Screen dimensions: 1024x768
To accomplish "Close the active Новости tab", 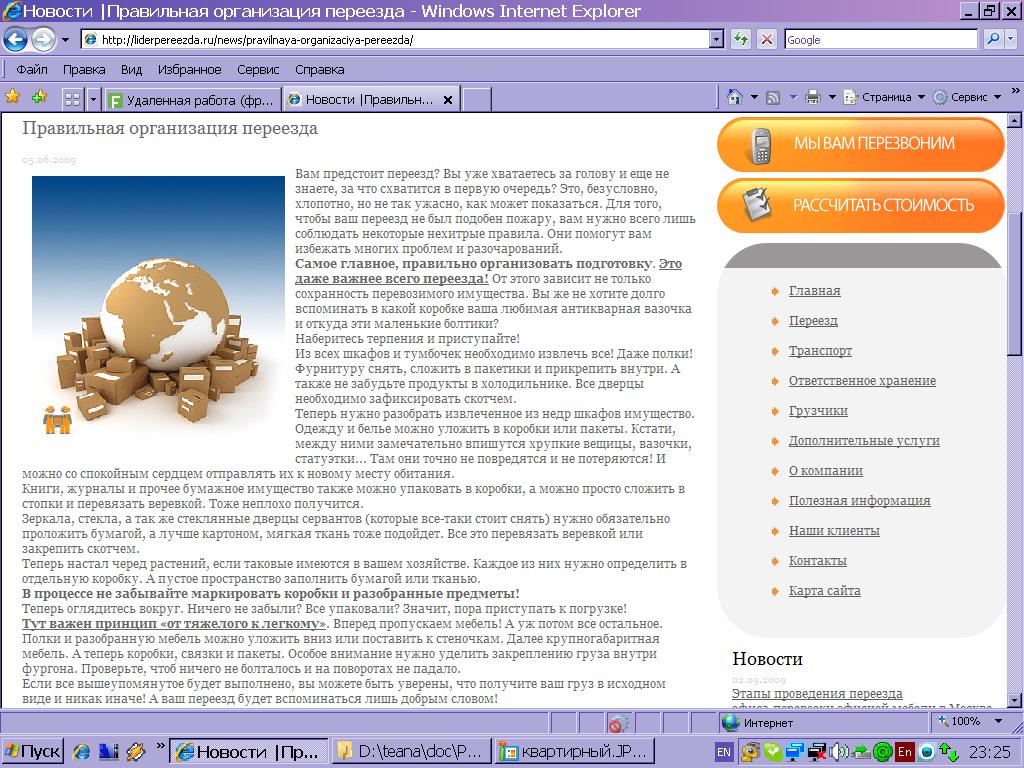I will tap(448, 100).
